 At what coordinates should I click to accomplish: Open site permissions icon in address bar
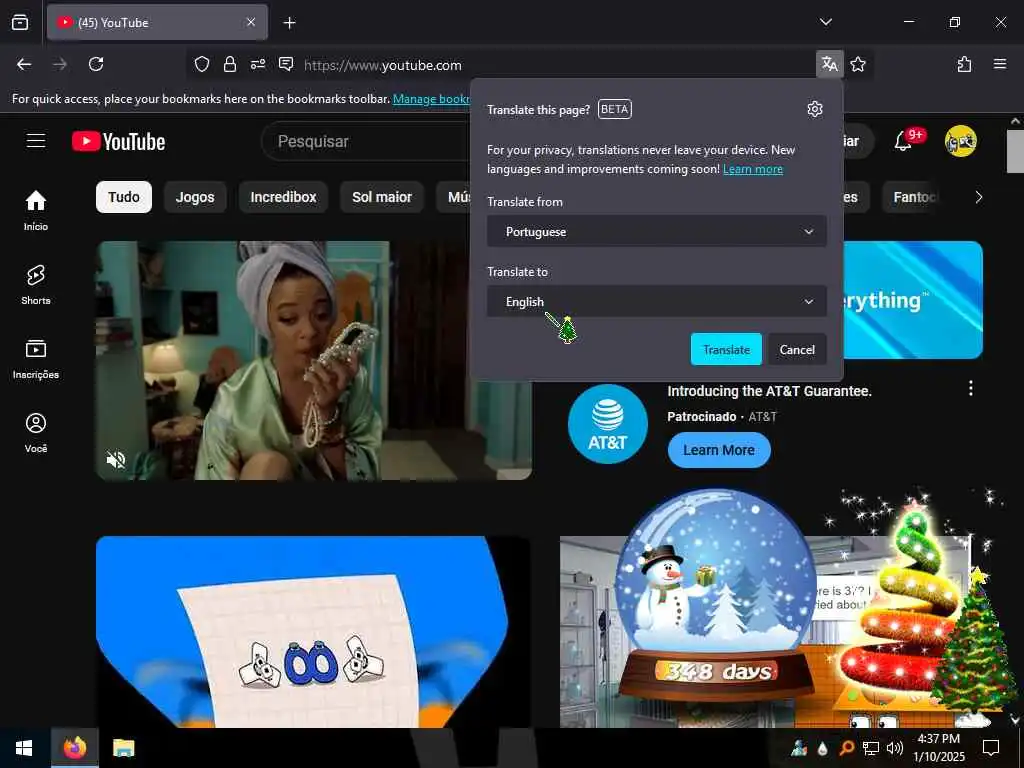pos(258,64)
